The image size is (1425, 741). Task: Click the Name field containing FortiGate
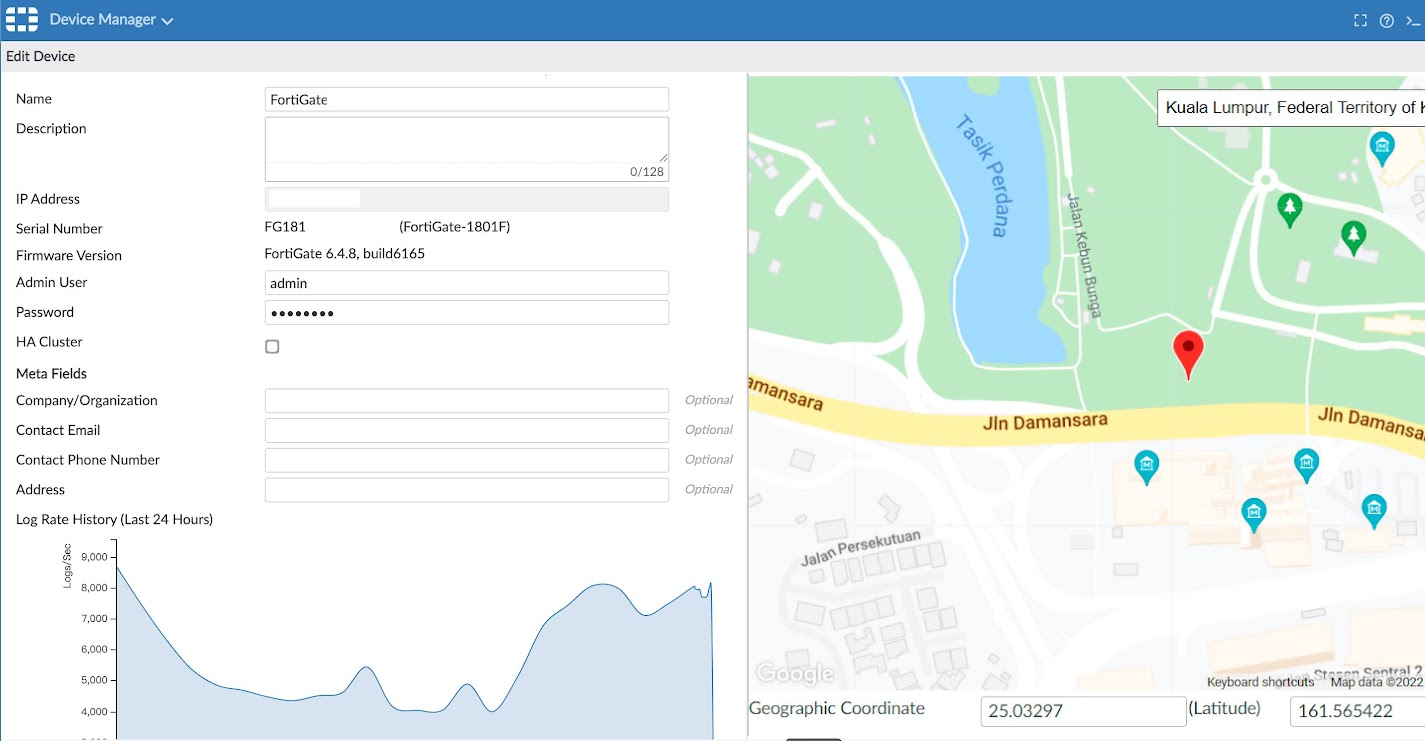pyautogui.click(x=467, y=99)
